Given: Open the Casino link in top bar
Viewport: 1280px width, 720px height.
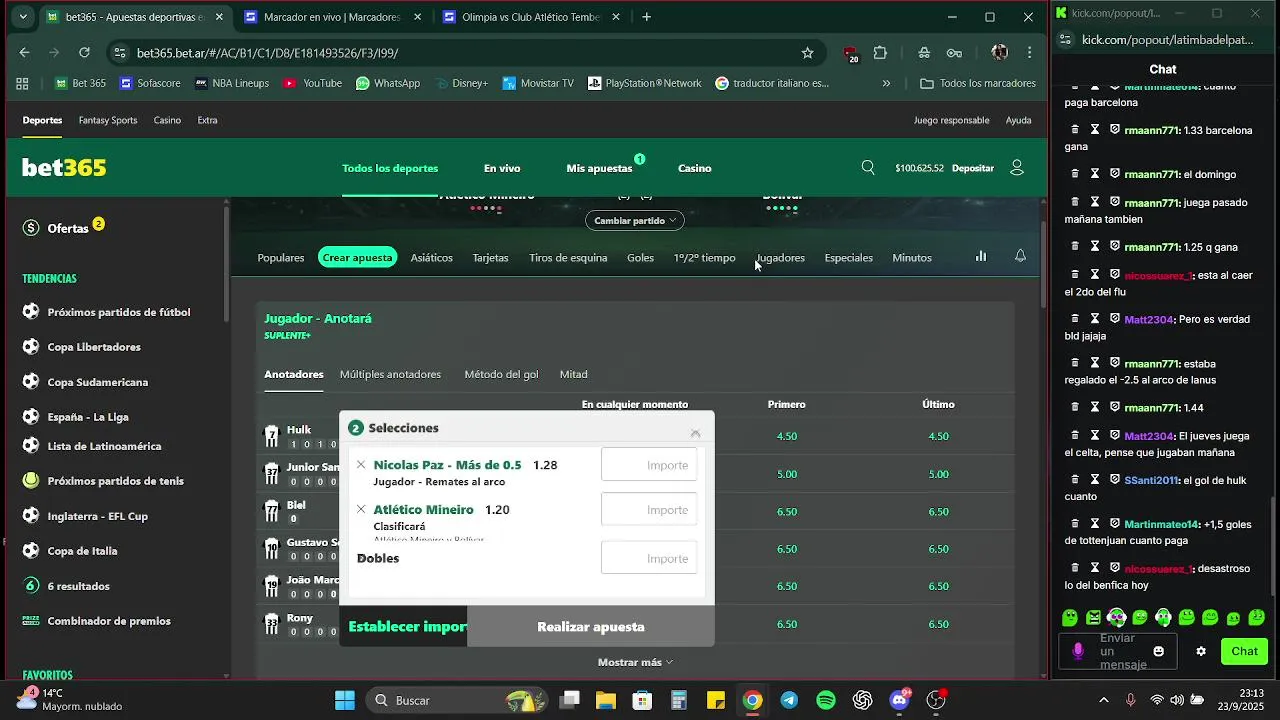Looking at the screenshot, I should click(167, 120).
